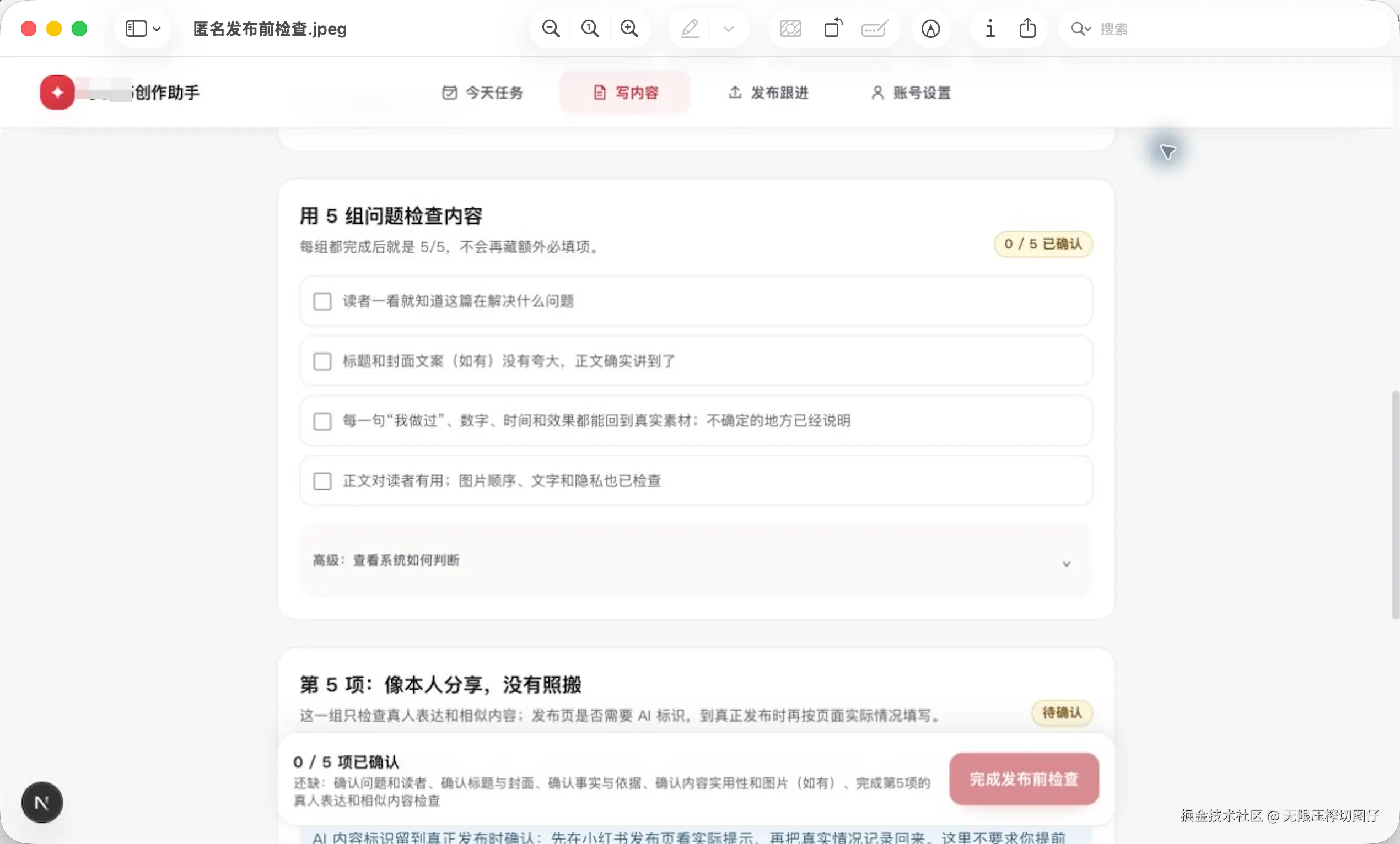Image resolution: width=1400 pixels, height=844 pixels.
Task: Click the share icon in toolbar
Action: point(1027,28)
